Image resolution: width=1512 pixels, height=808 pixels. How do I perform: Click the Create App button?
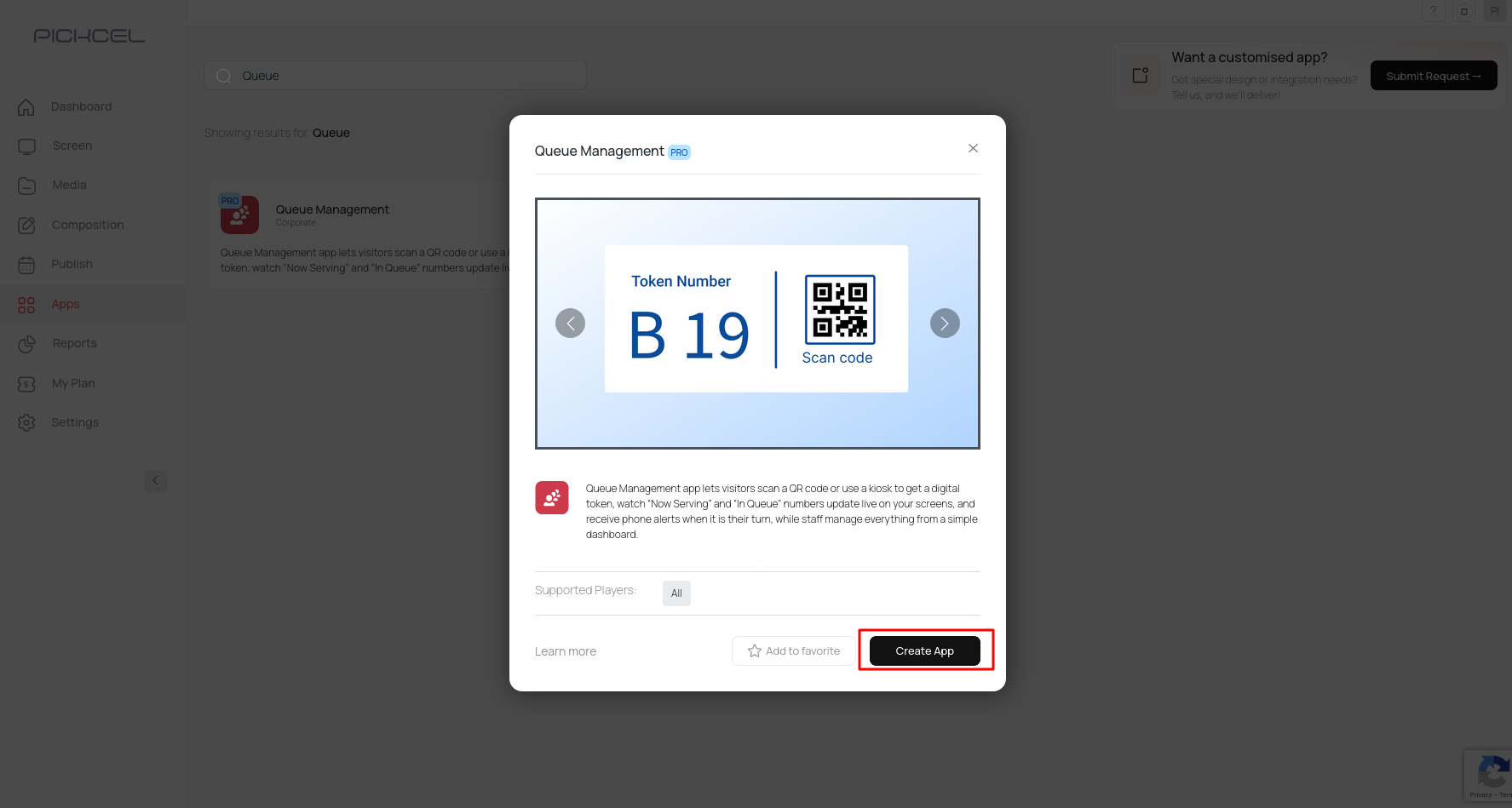coord(924,650)
